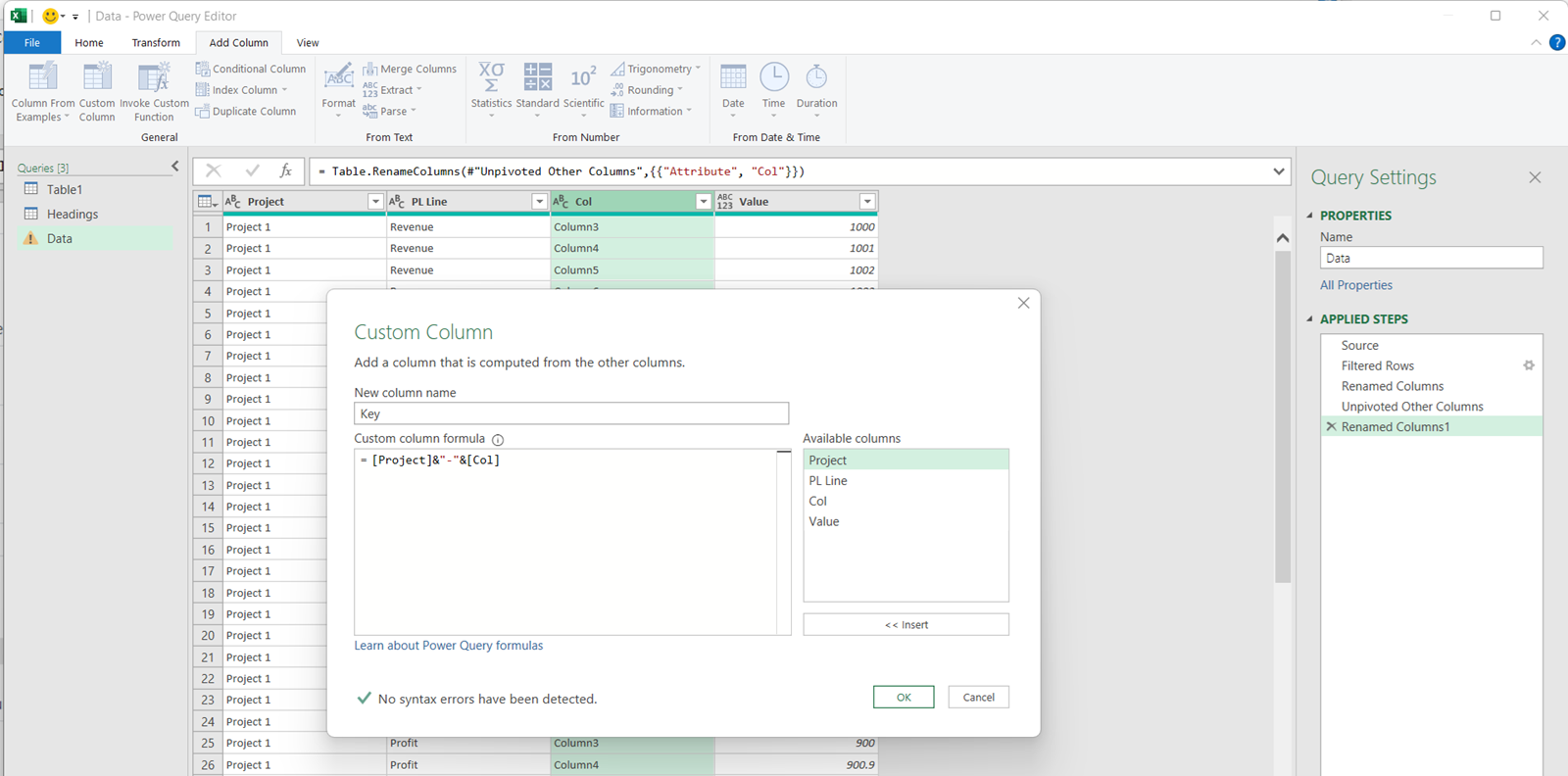The image size is (1568, 776).
Task: Open the Statistics menu icon
Action: (x=491, y=76)
